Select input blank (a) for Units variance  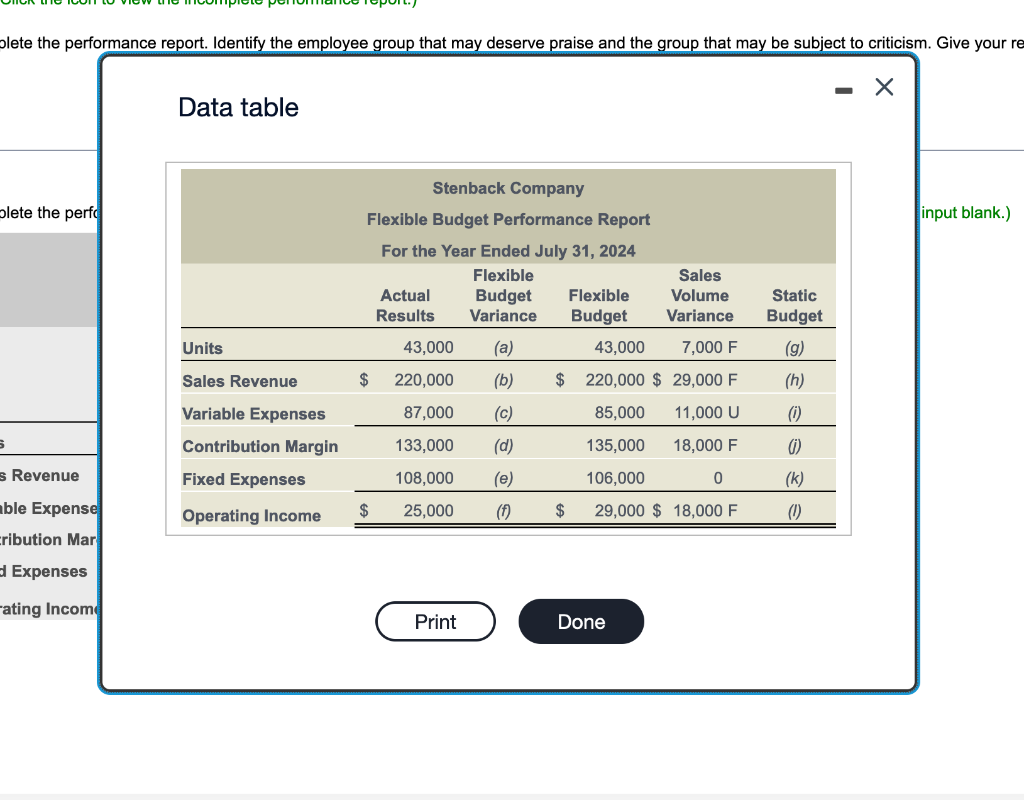click(503, 346)
